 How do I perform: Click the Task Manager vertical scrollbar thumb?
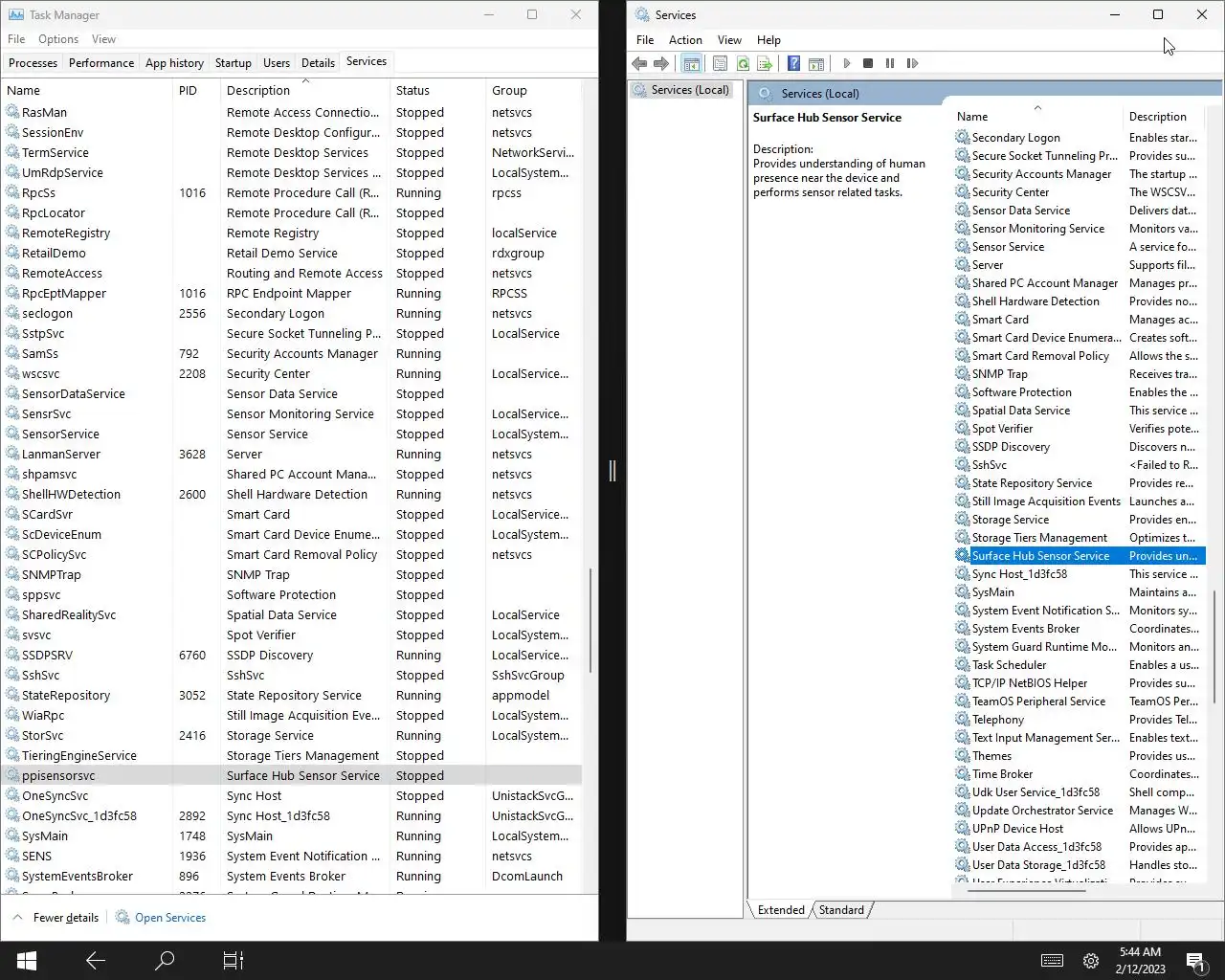(x=590, y=620)
